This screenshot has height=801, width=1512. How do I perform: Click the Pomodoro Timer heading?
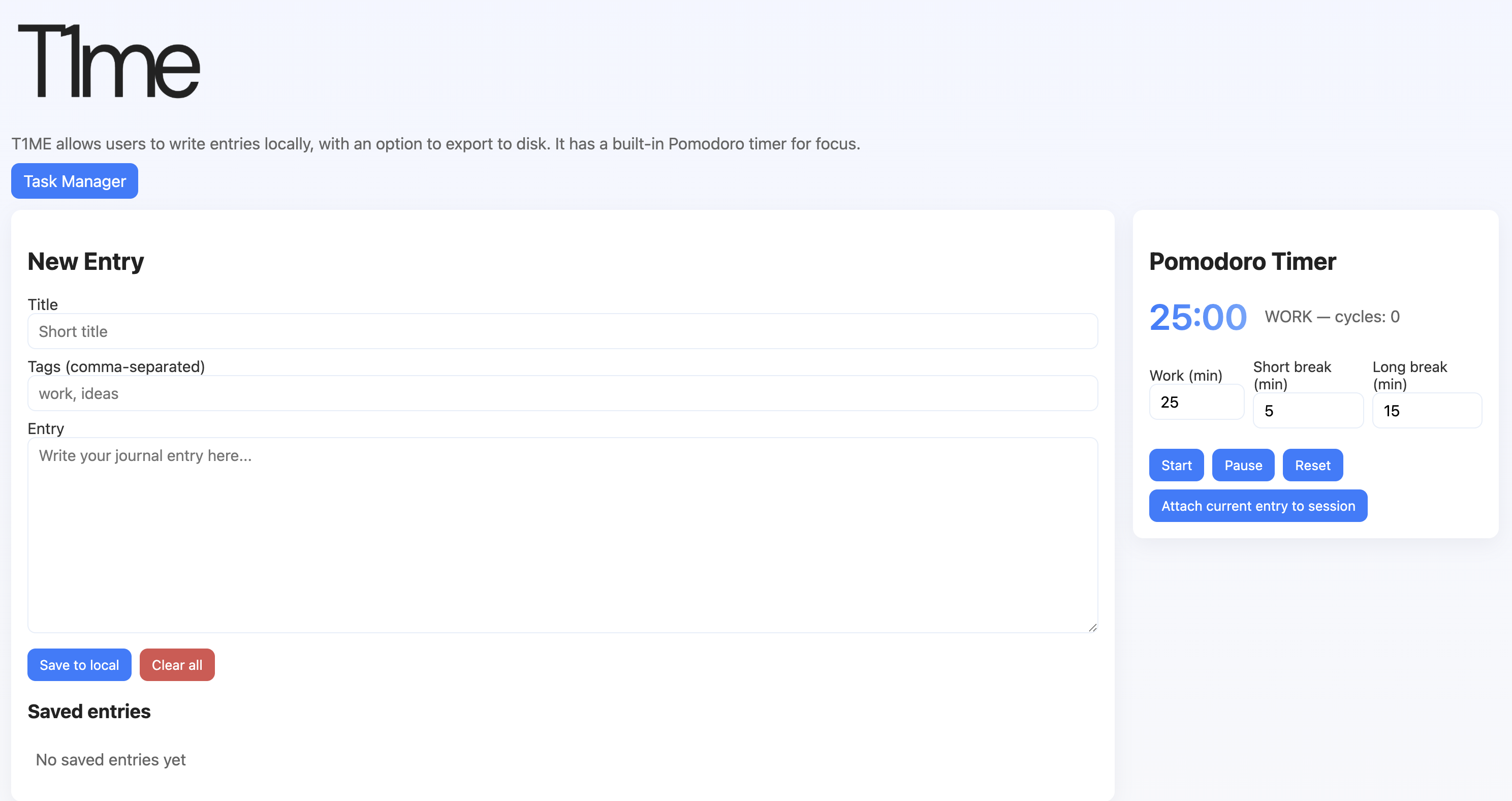pyautogui.click(x=1242, y=261)
